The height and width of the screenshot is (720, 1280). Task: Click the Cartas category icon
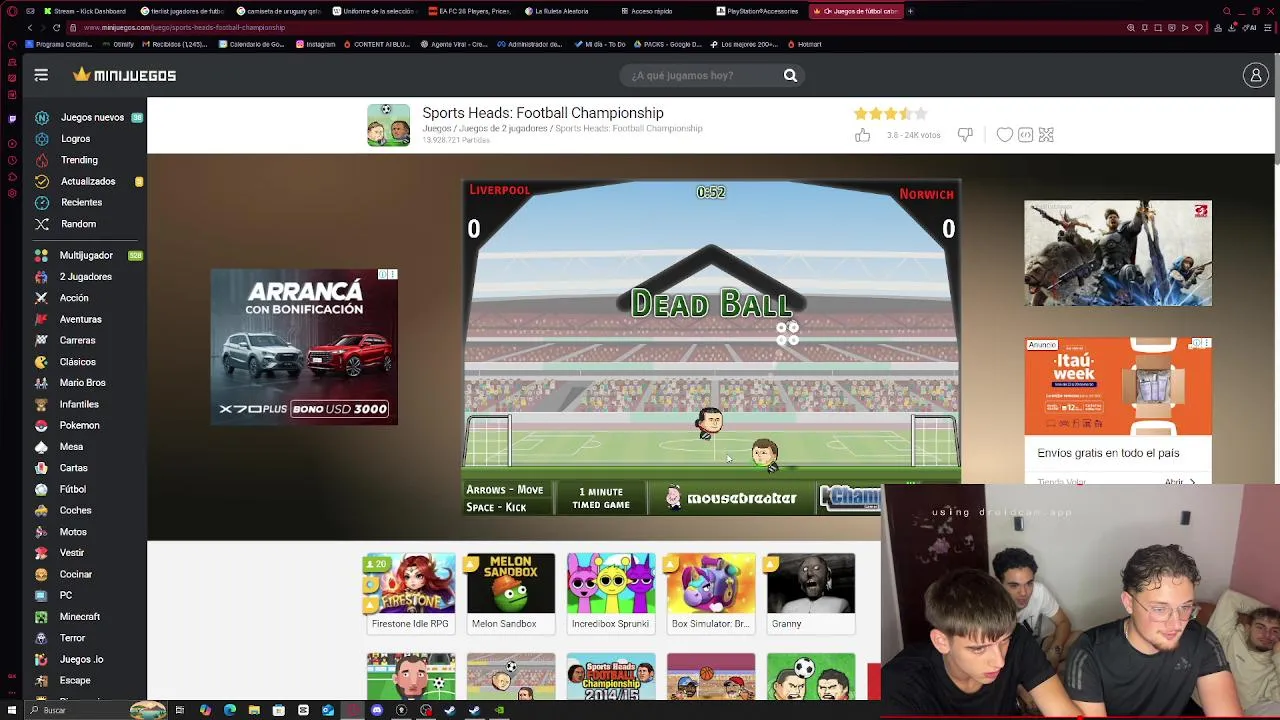(x=41, y=468)
